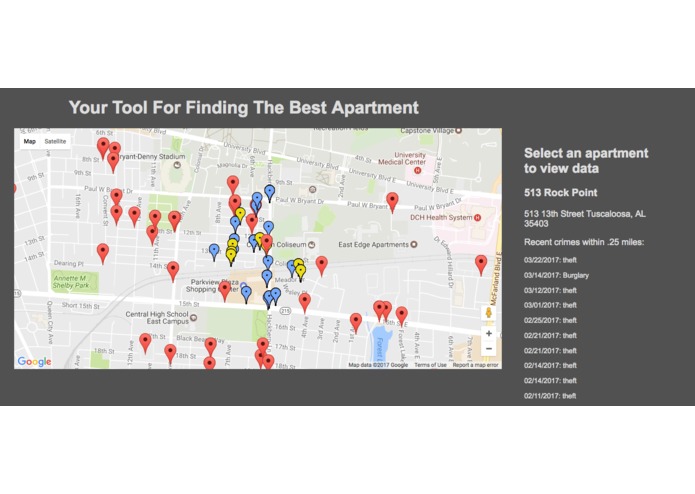Click Your Tool For Finding The Best Apartment title
The image size is (695, 494).
(244, 108)
